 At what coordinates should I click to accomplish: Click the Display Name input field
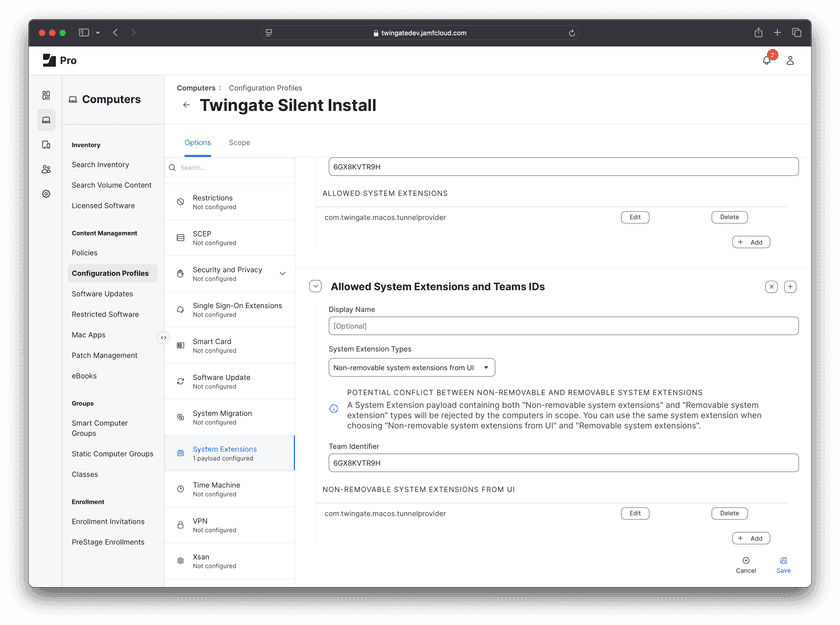(x=563, y=326)
